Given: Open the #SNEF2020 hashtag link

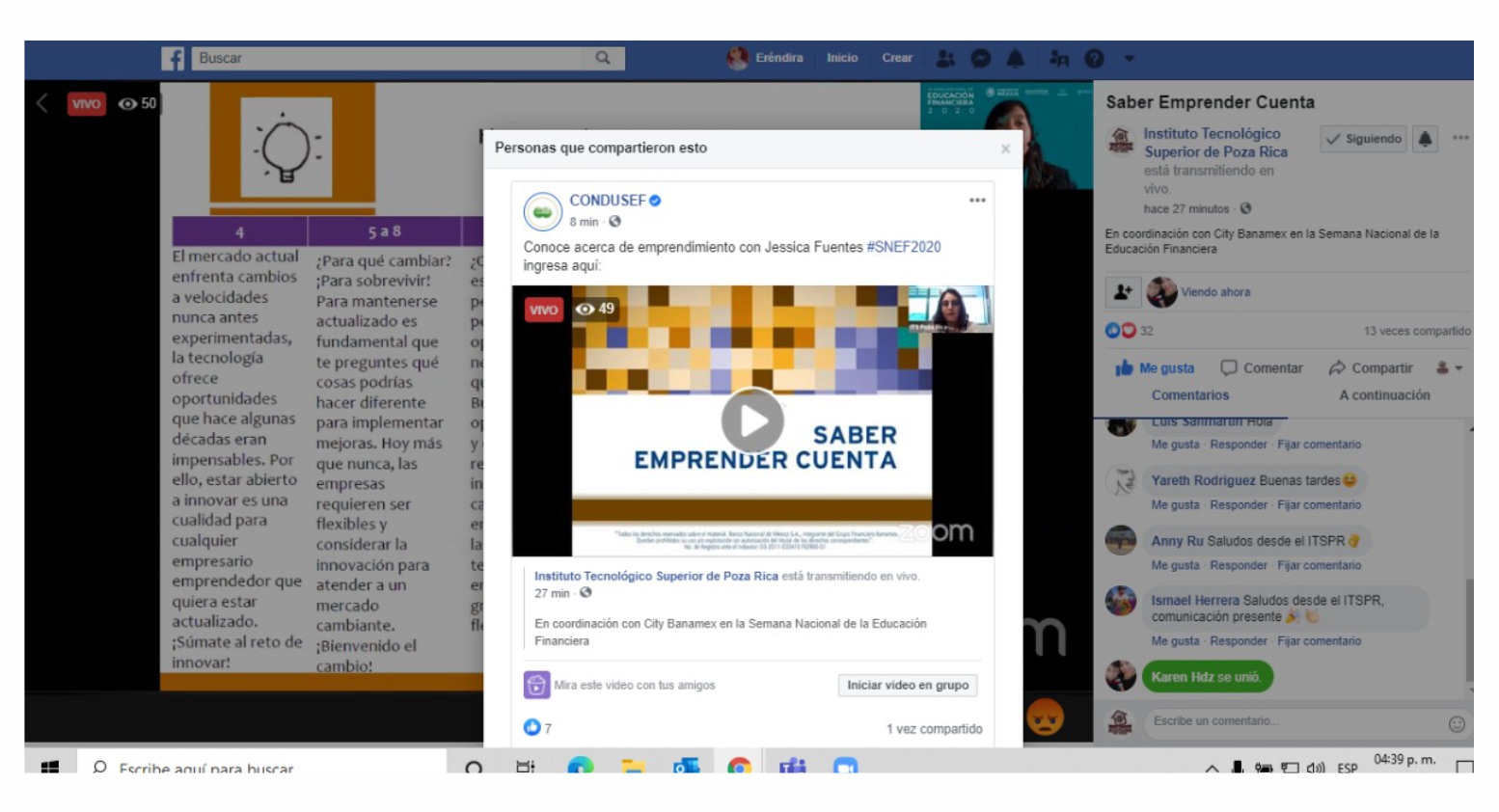Looking at the screenshot, I should click(903, 247).
